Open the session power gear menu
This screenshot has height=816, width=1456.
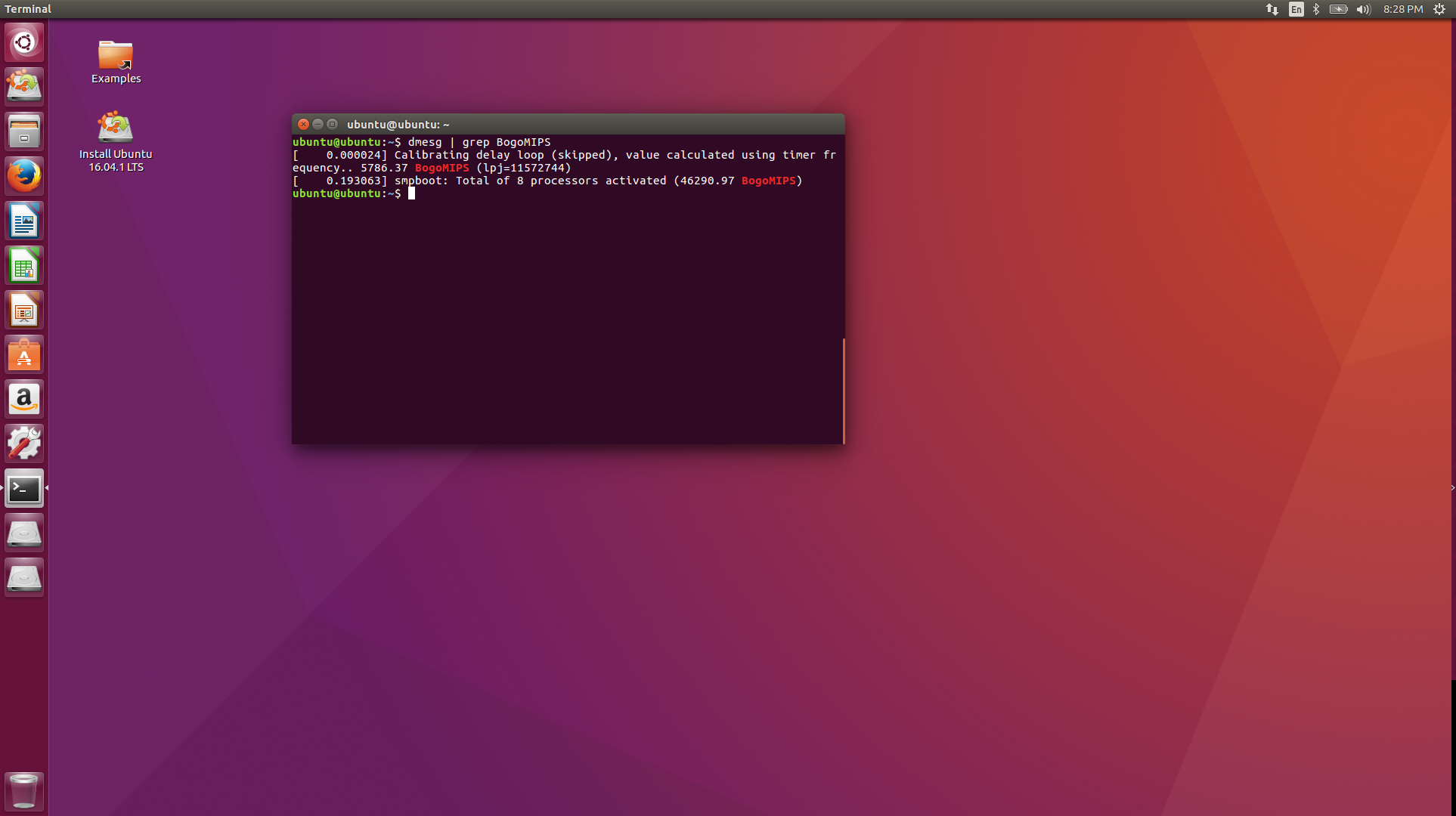(x=1439, y=9)
